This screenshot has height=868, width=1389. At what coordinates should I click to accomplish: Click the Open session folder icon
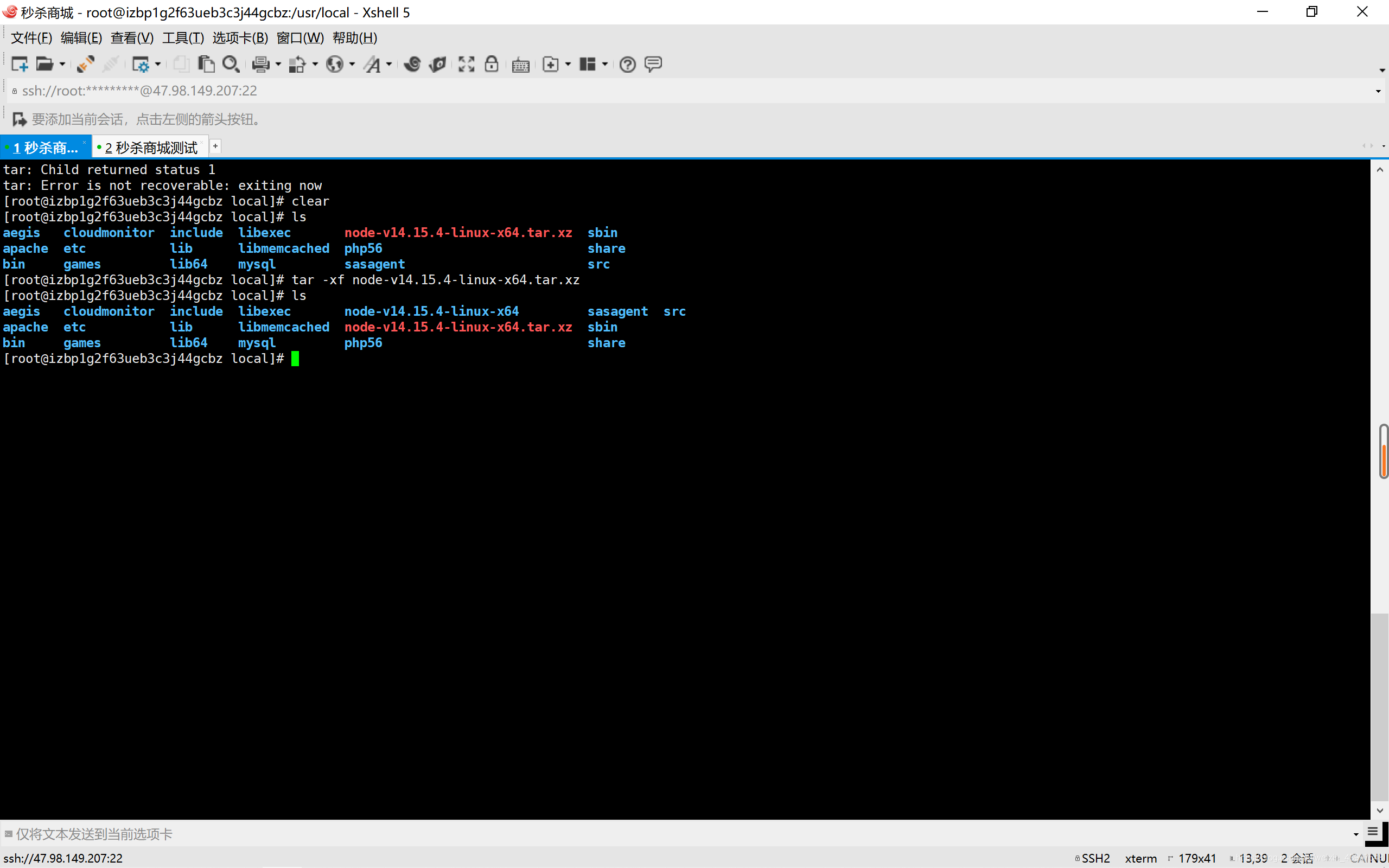point(44,63)
